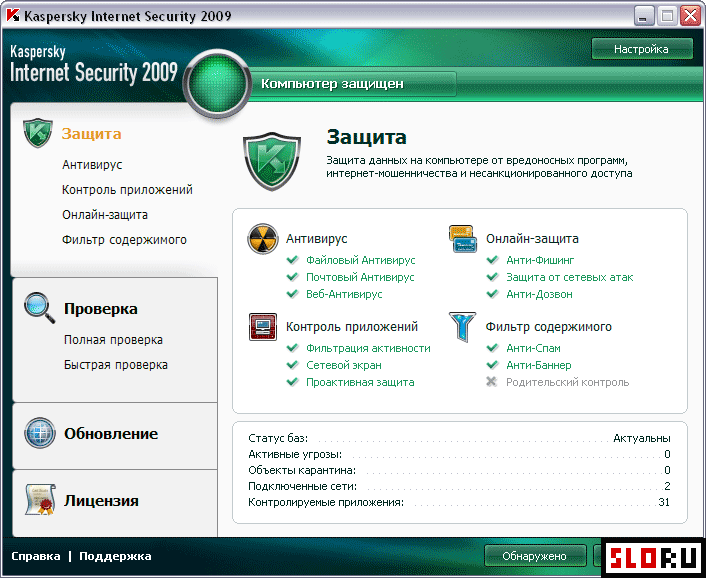The height and width of the screenshot is (578, 706).
Task: Toggle the Файловый Антивирус checkmark
Action: pyautogui.click(x=292, y=260)
